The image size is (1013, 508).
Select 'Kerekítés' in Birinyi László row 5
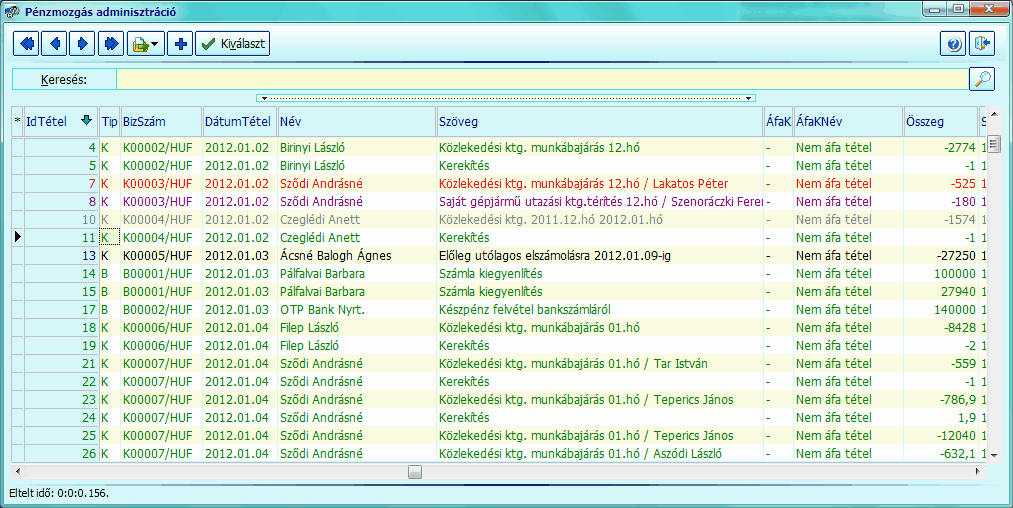click(464, 165)
